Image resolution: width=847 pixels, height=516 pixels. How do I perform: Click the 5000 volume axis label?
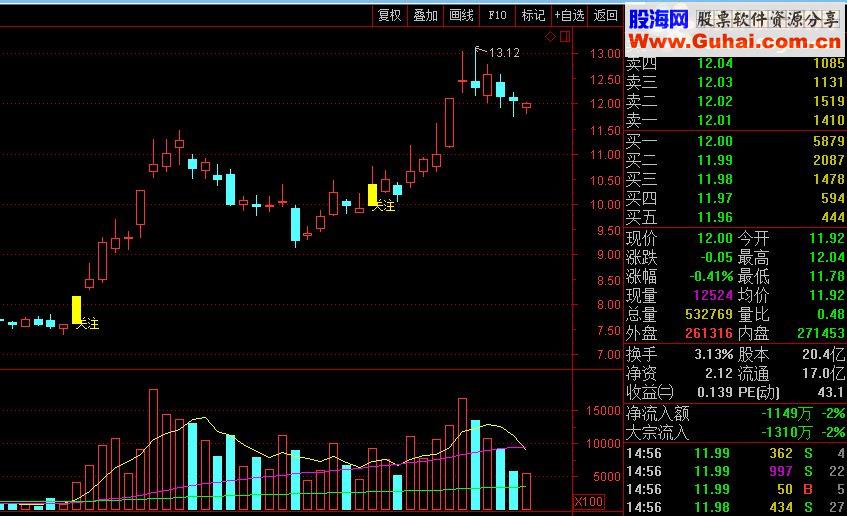point(607,477)
